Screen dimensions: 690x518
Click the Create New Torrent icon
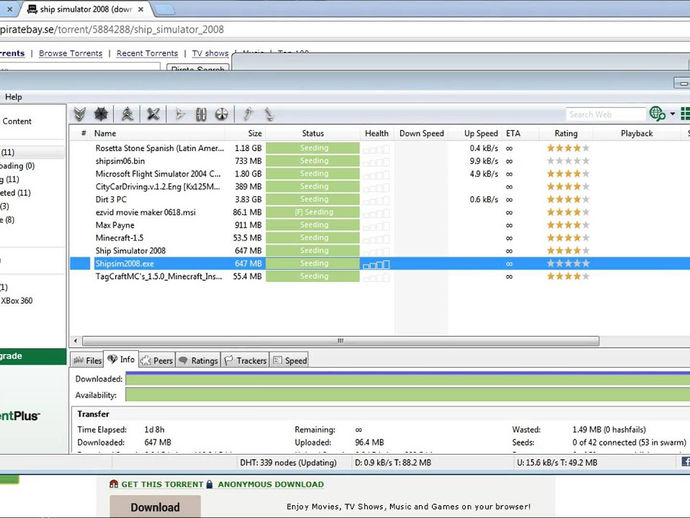(127, 114)
